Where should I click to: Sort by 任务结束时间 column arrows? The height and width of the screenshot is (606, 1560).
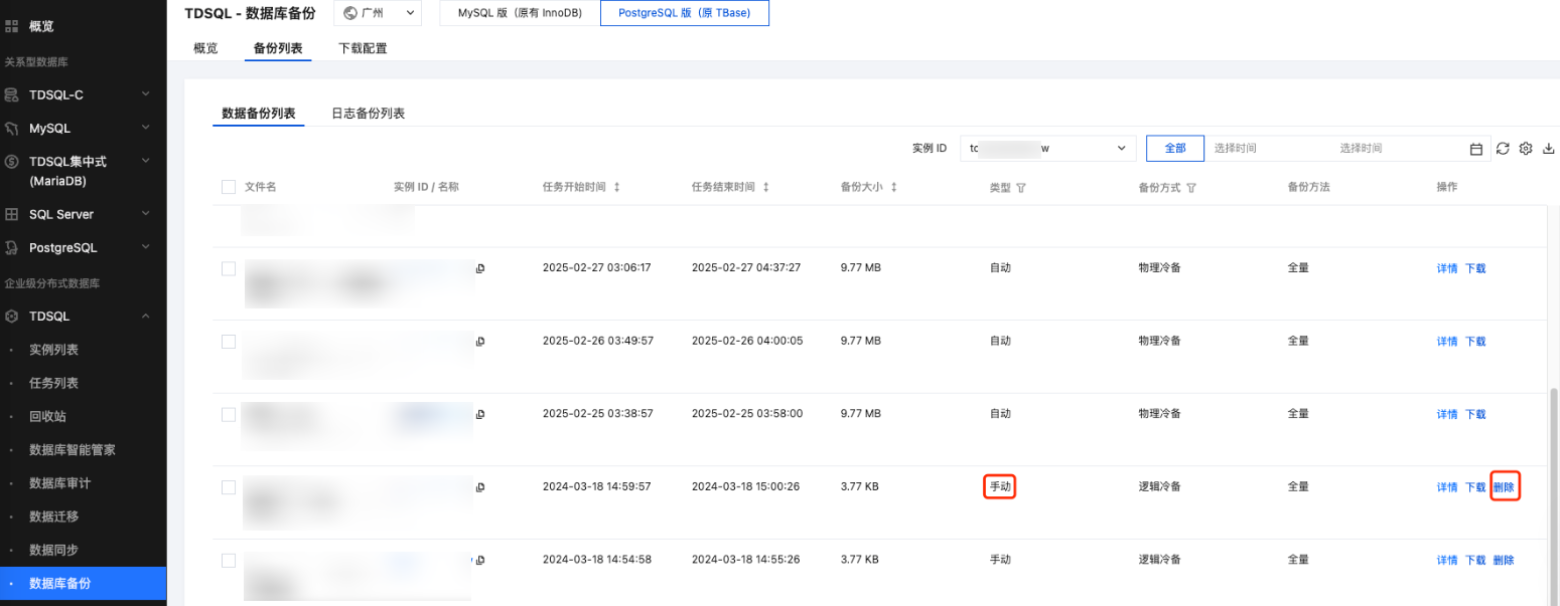[766, 187]
